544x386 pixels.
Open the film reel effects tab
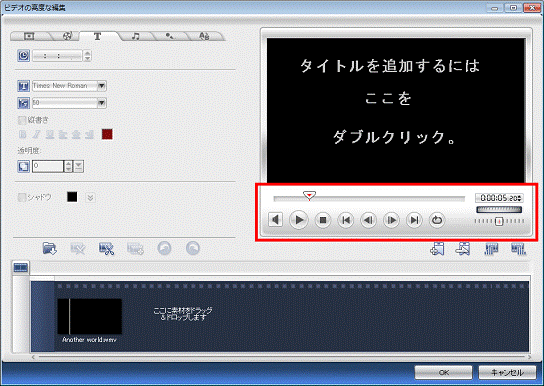tap(68, 36)
